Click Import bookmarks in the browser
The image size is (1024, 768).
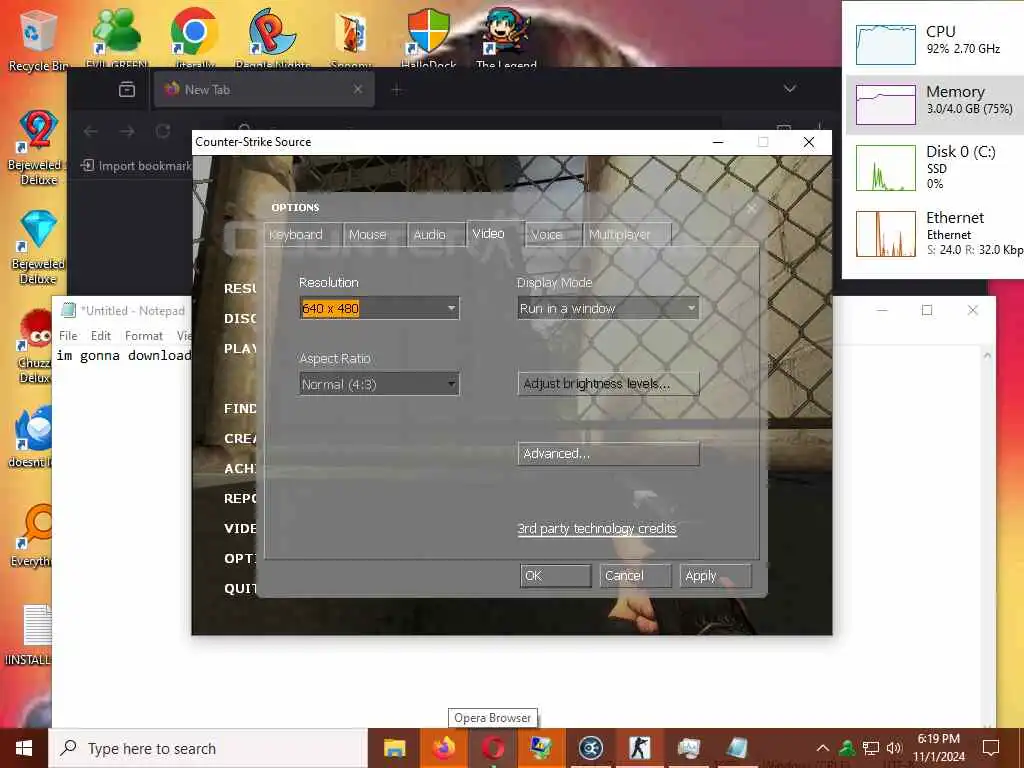tap(136, 166)
